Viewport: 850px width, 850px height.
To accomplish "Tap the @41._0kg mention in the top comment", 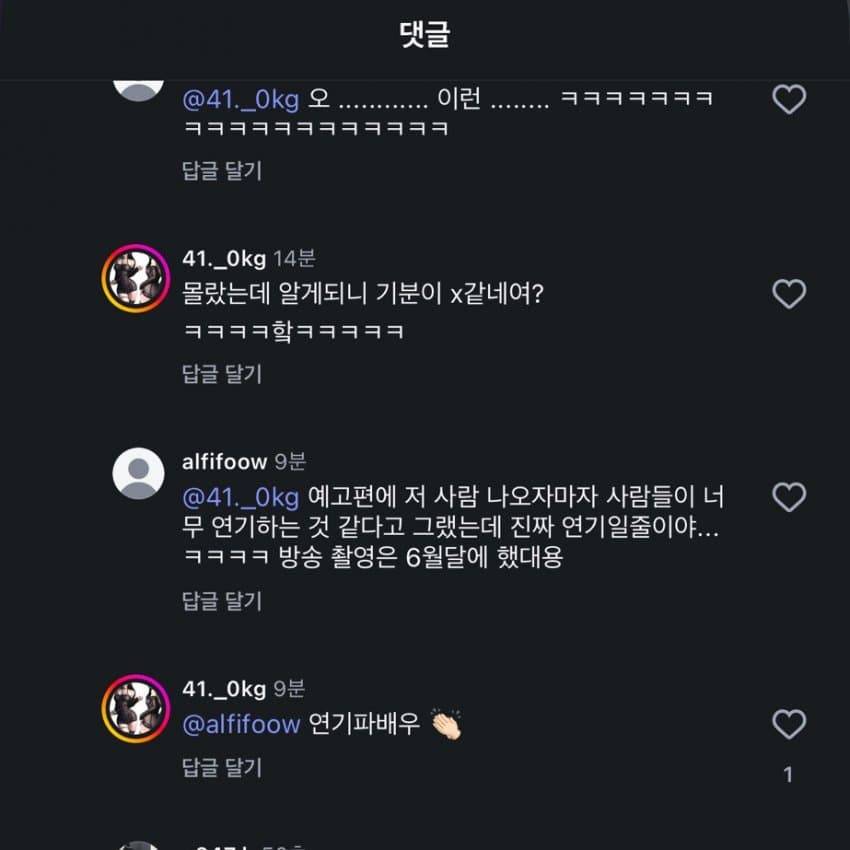I will coord(240,100).
